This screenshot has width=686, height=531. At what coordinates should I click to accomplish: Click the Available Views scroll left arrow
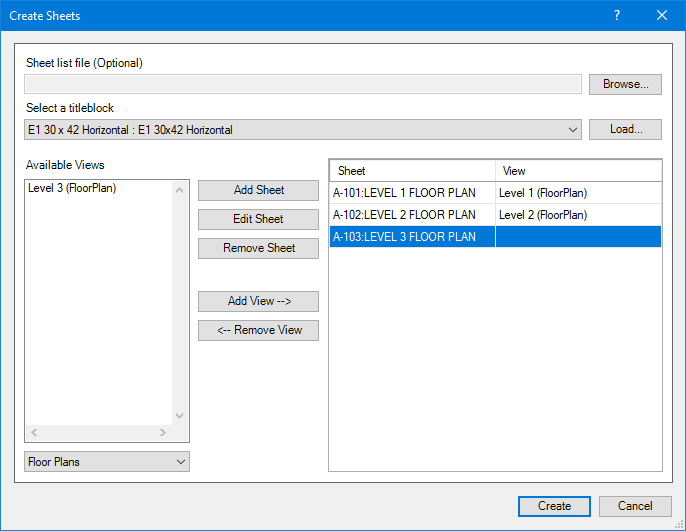(34, 432)
